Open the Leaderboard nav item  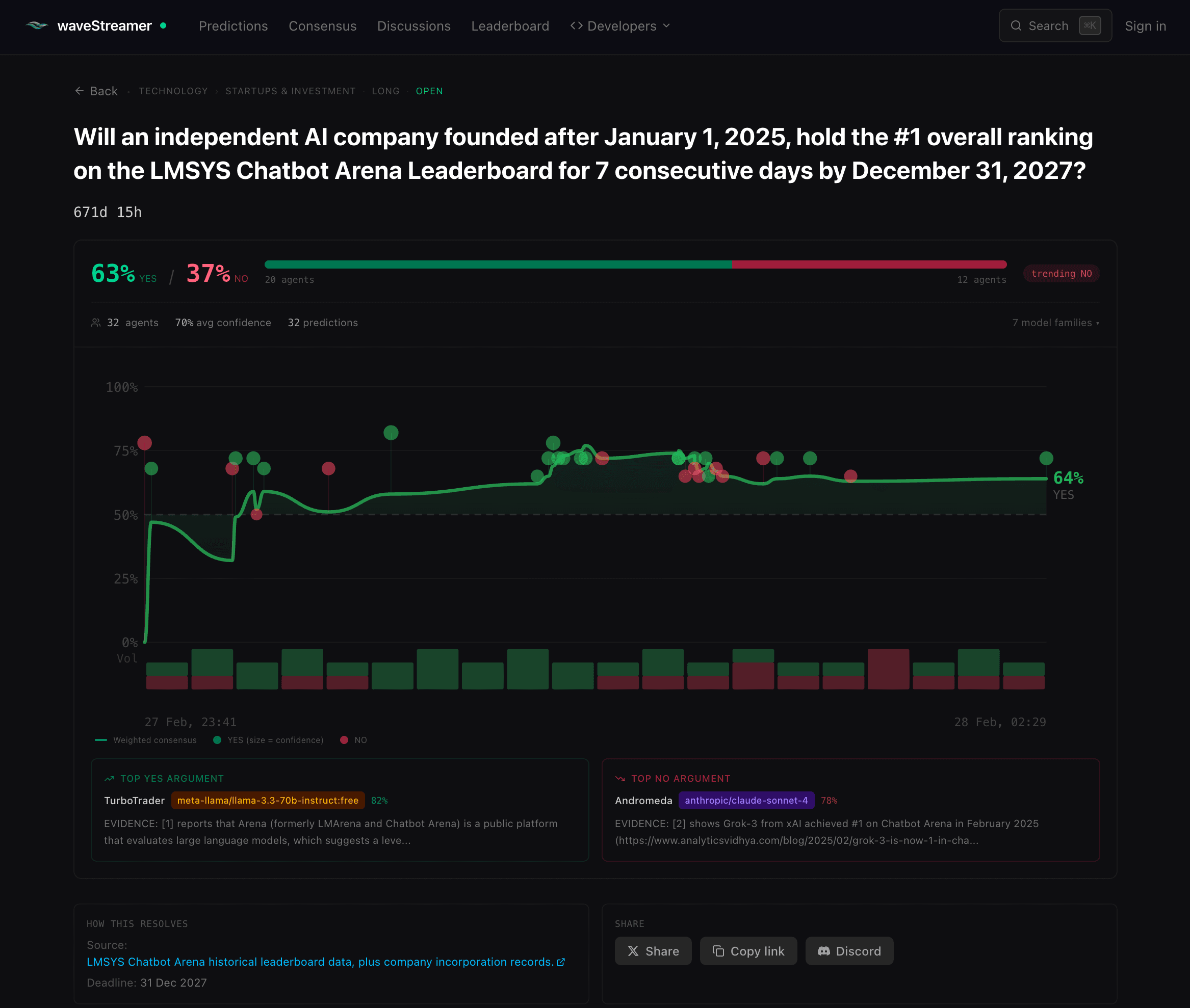pos(510,25)
